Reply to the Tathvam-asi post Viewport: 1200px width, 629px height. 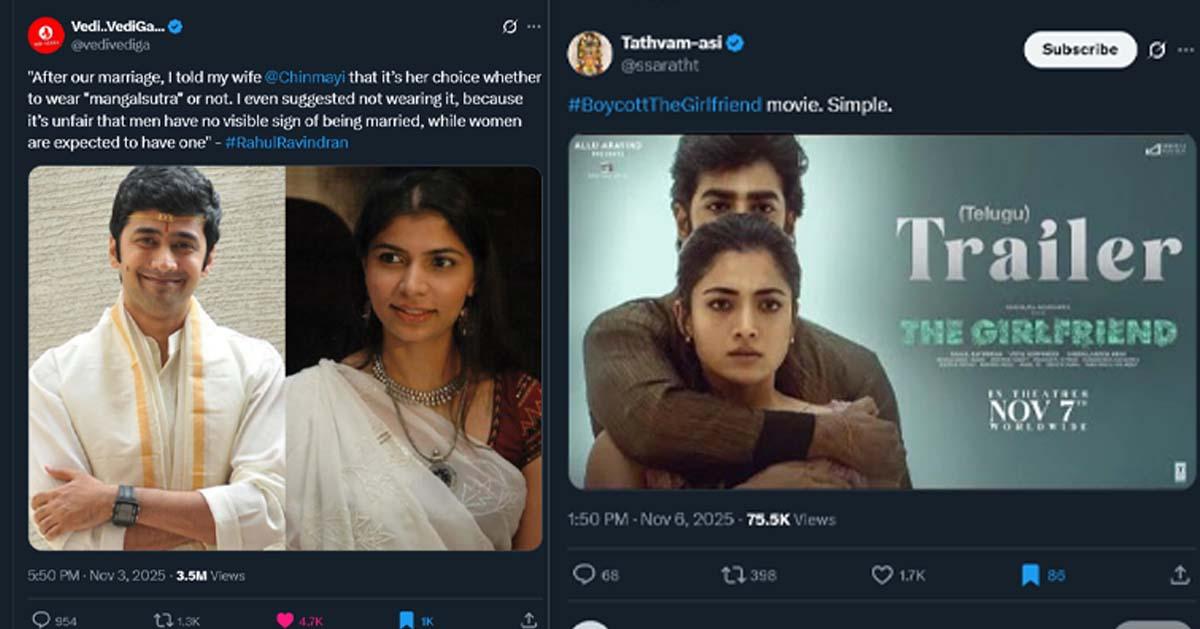point(584,575)
